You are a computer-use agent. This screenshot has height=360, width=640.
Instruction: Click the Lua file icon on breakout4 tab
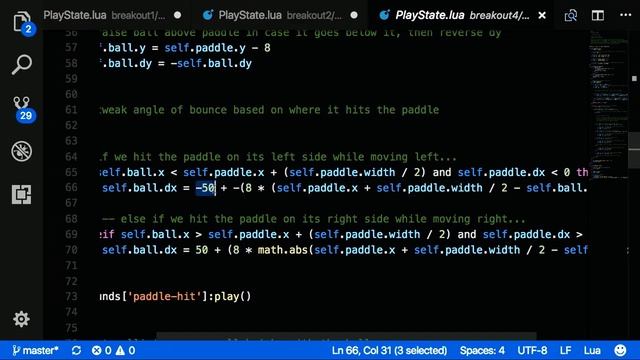click(x=384, y=16)
